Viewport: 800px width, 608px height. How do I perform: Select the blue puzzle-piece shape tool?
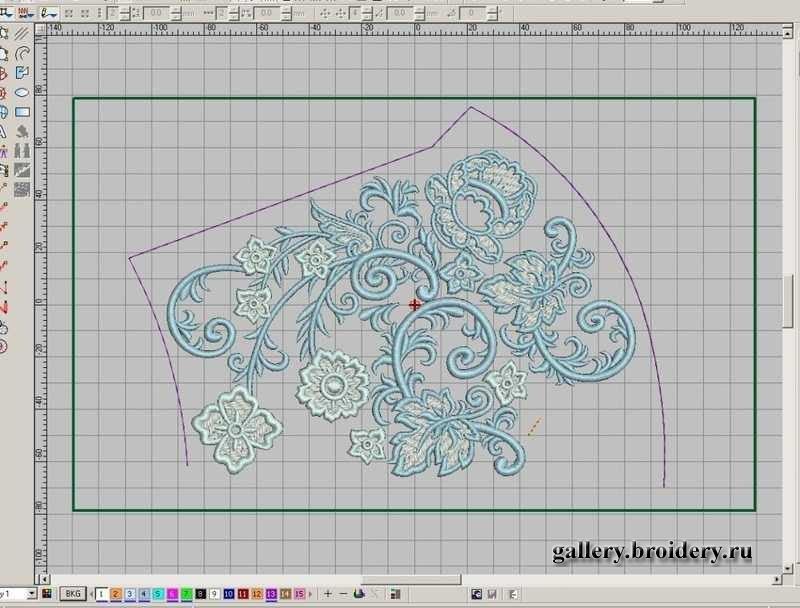pos(22,73)
